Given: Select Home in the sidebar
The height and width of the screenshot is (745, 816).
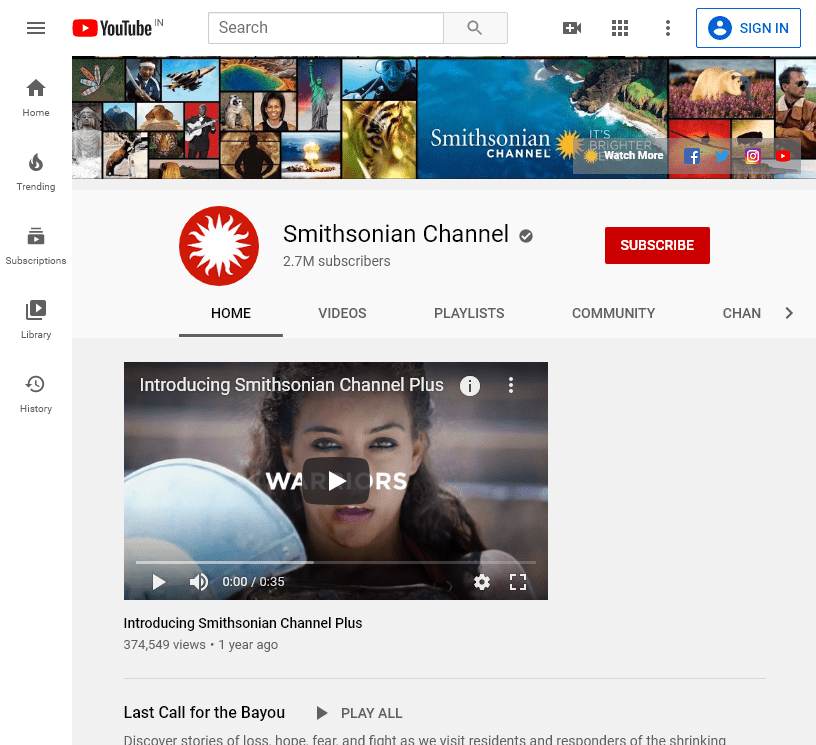Looking at the screenshot, I should [36, 98].
